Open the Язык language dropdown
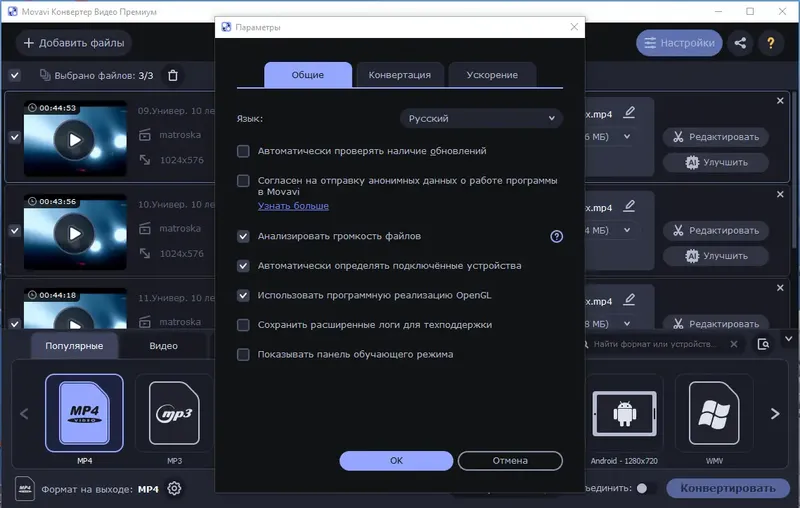 (481, 118)
